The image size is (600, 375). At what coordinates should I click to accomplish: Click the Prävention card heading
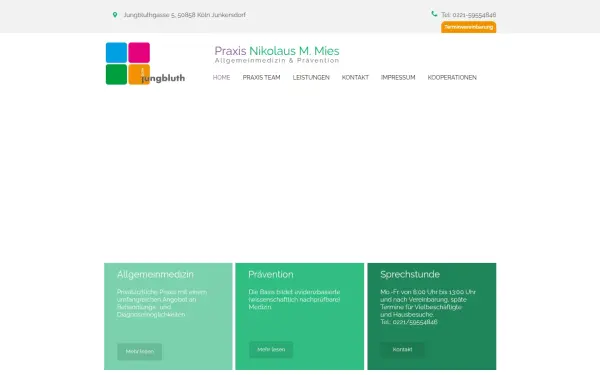click(x=271, y=274)
